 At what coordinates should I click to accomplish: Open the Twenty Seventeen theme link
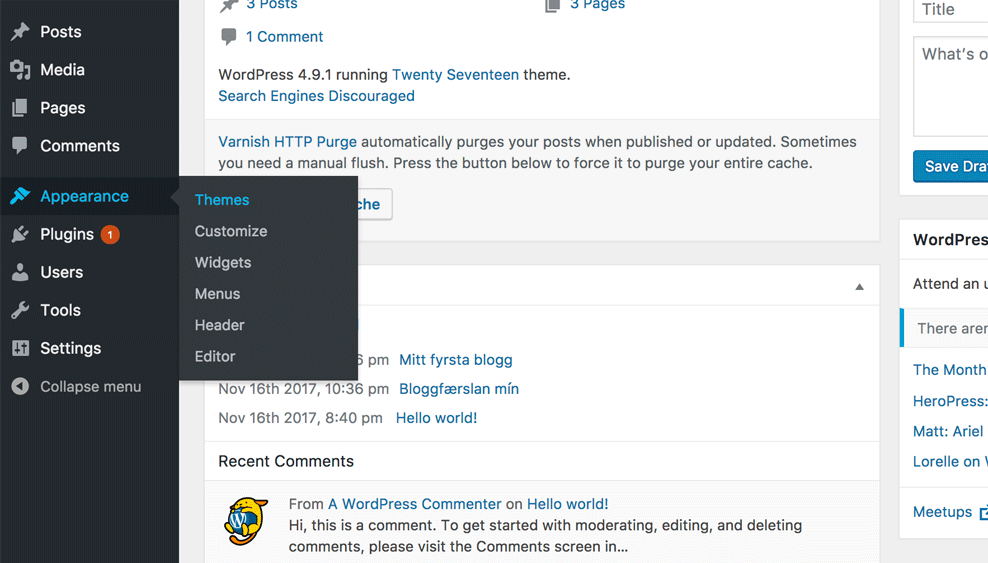pyautogui.click(x=456, y=74)
